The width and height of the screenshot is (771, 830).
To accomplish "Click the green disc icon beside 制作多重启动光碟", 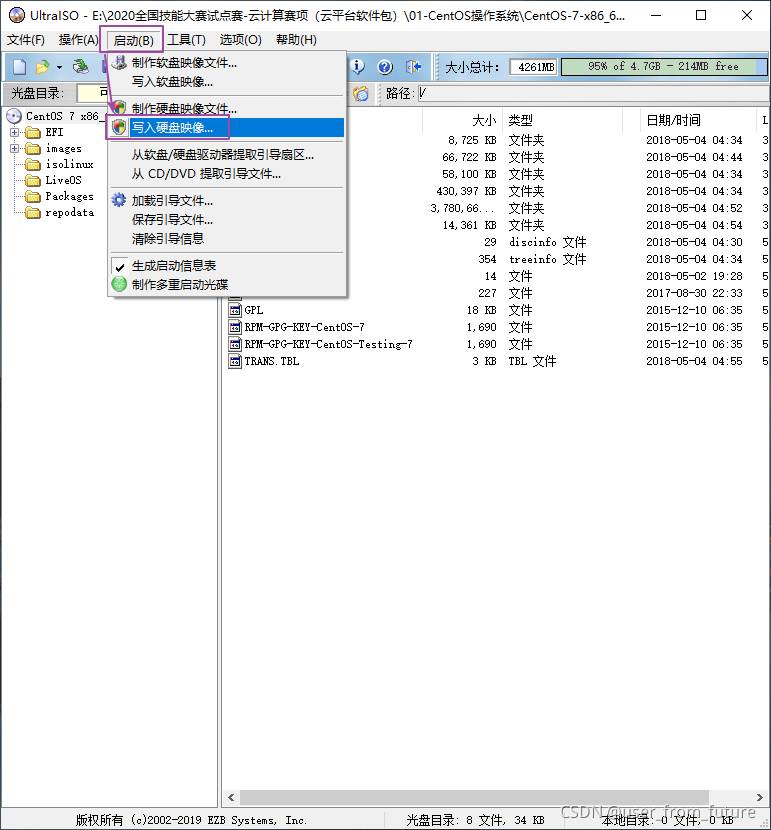I will pos(119,284).
